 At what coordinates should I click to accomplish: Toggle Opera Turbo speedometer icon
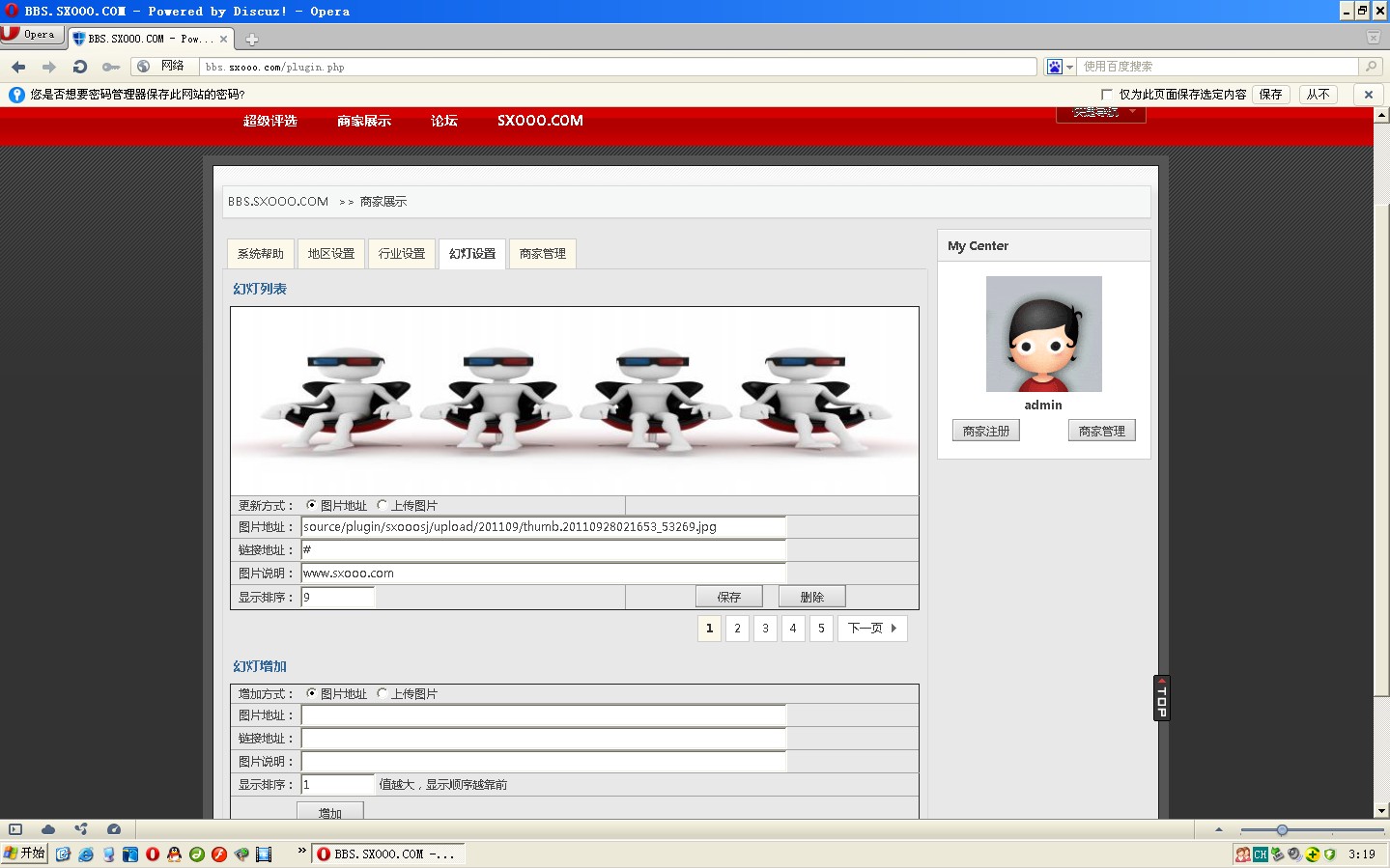pyautogui.click(x=114, y=829)
